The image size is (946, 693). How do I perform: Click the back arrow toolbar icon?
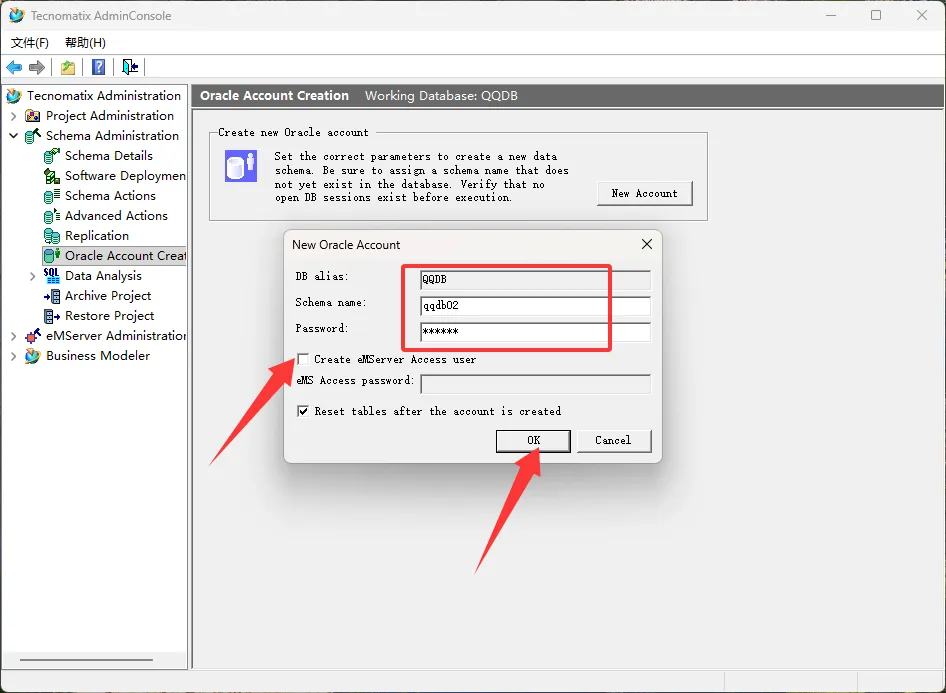[x=14, y=67]
